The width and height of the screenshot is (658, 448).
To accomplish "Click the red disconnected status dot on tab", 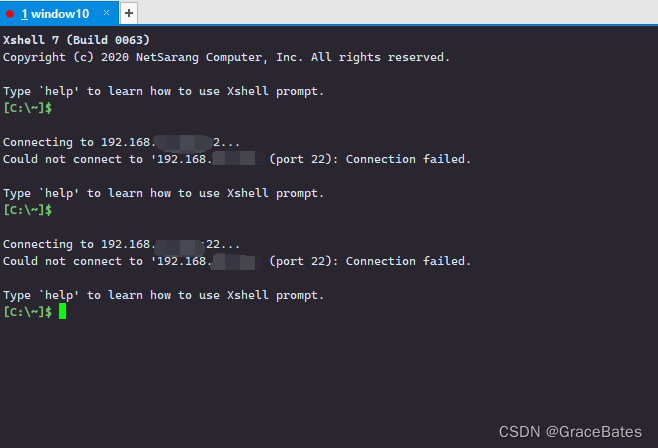I will [10, 14].
